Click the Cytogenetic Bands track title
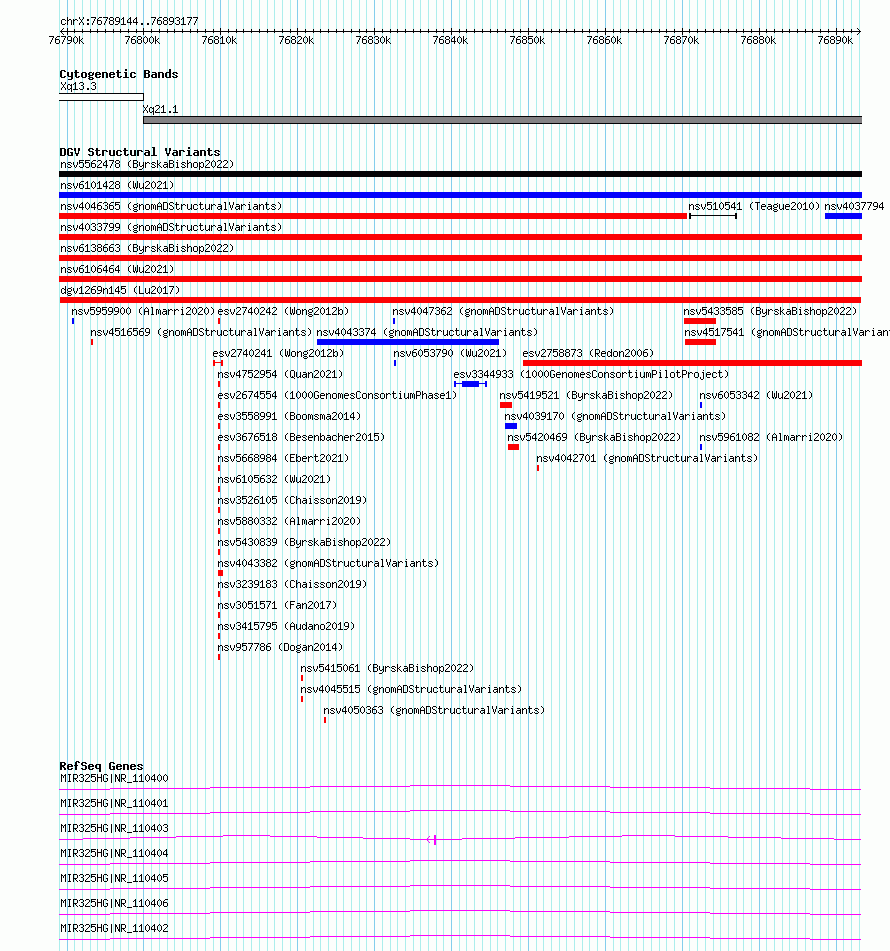Viewport: 890px width, 951px height. coord(119,74)
